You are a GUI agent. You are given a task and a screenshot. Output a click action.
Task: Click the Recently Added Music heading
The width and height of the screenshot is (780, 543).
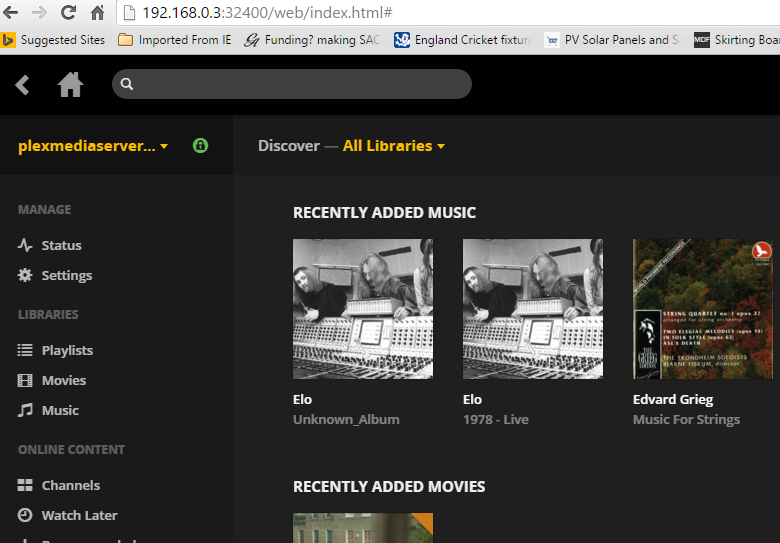click(385, 212)
